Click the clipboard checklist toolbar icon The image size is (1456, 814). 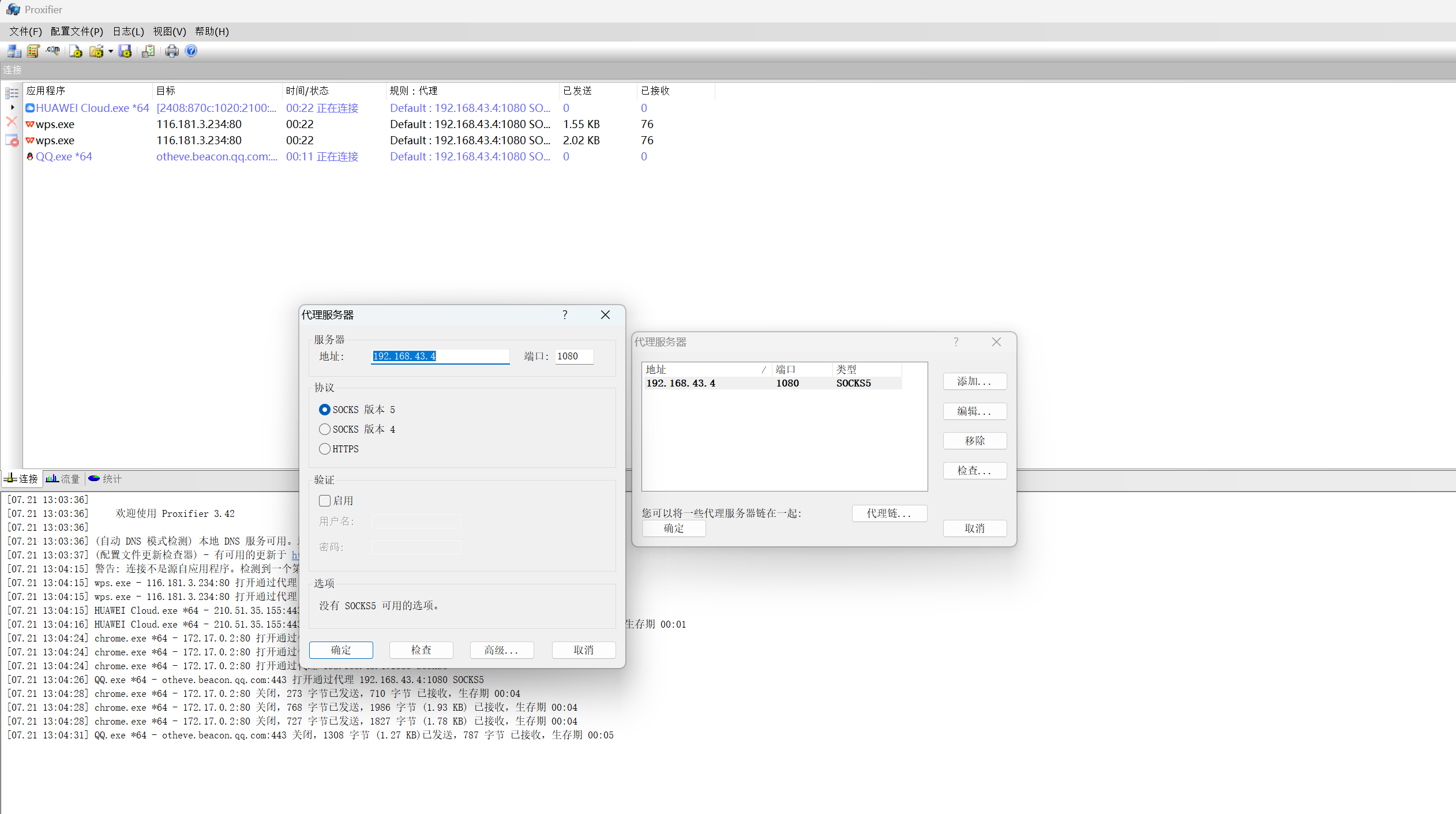[x=148, y=51]
